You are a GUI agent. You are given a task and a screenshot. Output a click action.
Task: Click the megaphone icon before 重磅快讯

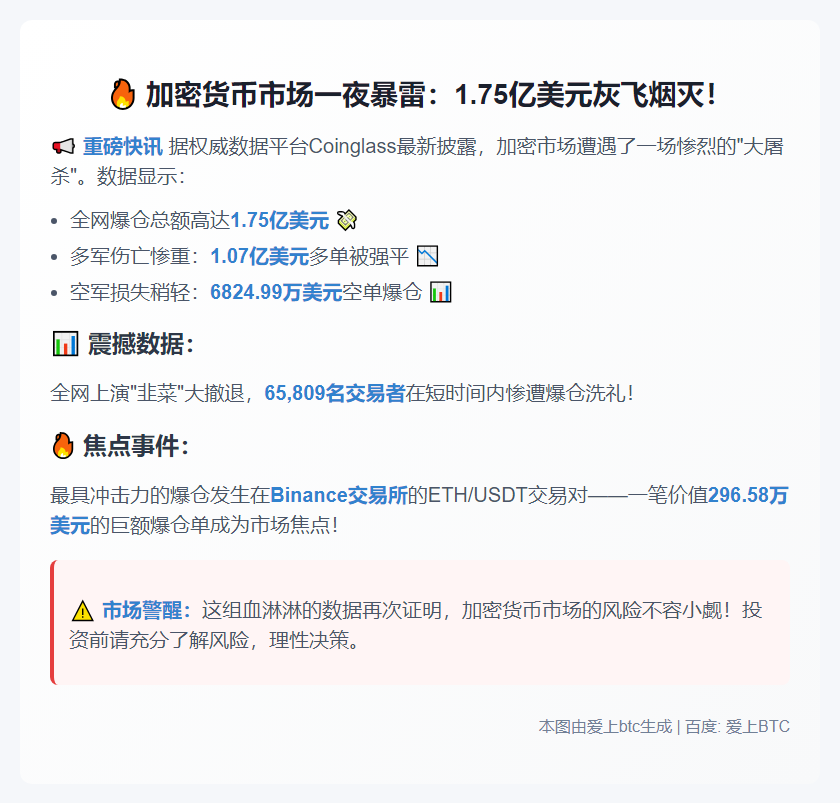click(x=63, y=146)
